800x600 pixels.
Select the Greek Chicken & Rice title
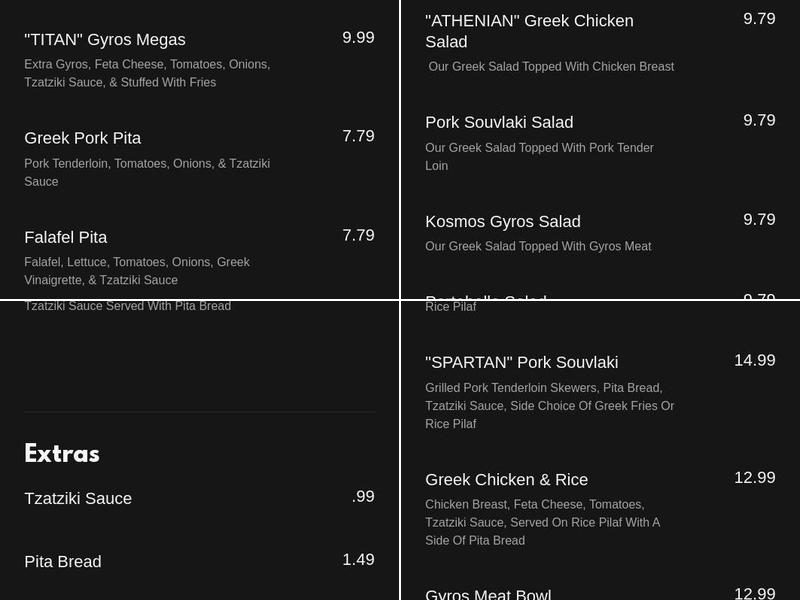click(x=507, y=479)
